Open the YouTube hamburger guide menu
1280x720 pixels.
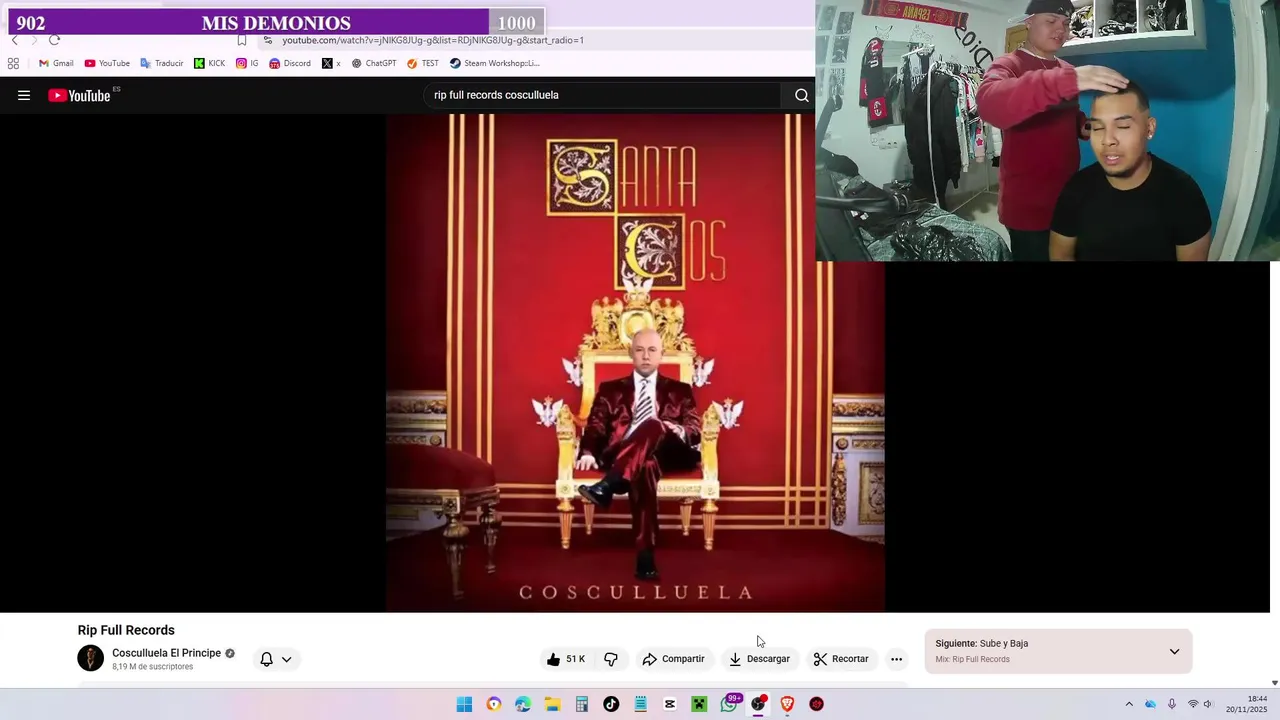click(24, 95)
